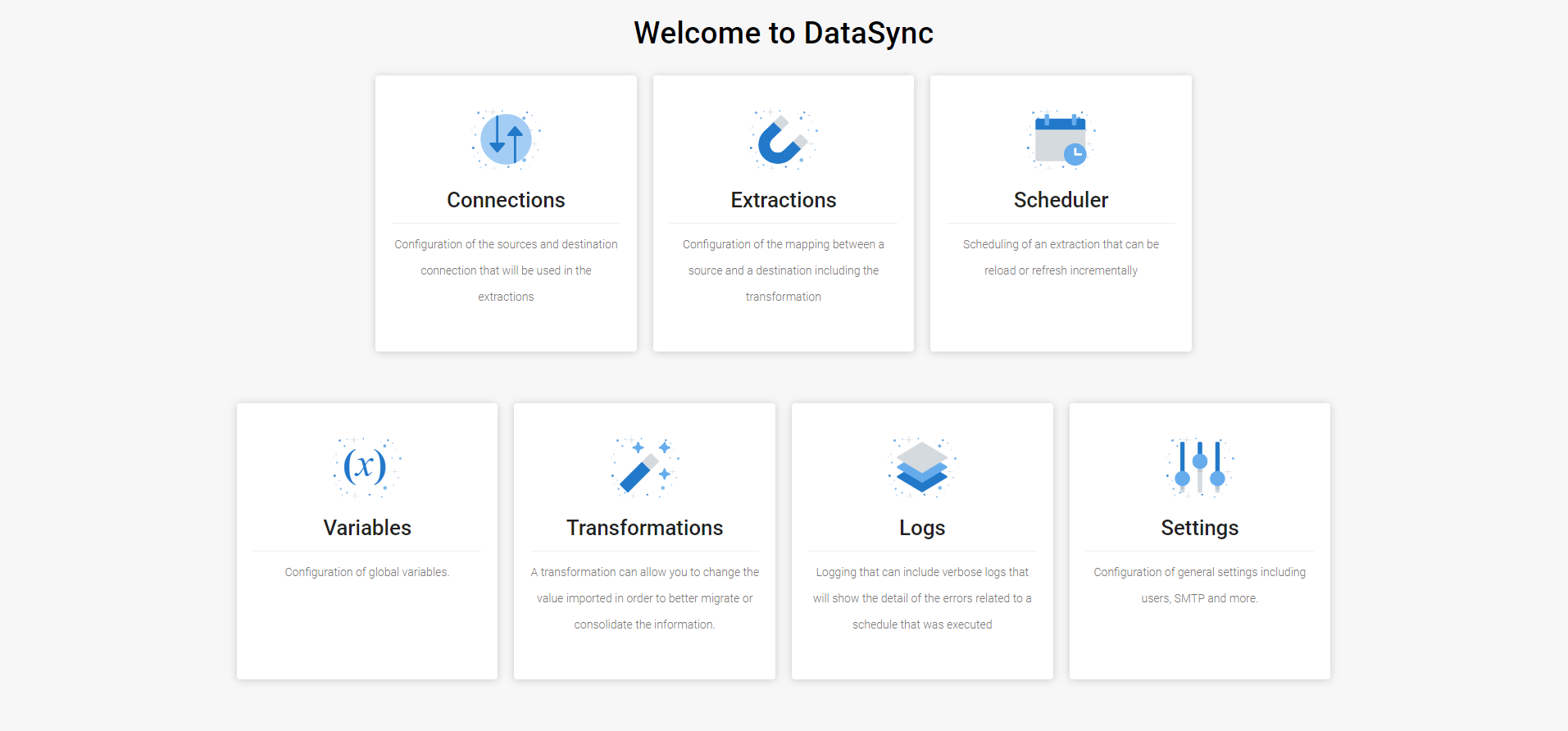Click the Logs description about verbose logs

click(922, 598)
